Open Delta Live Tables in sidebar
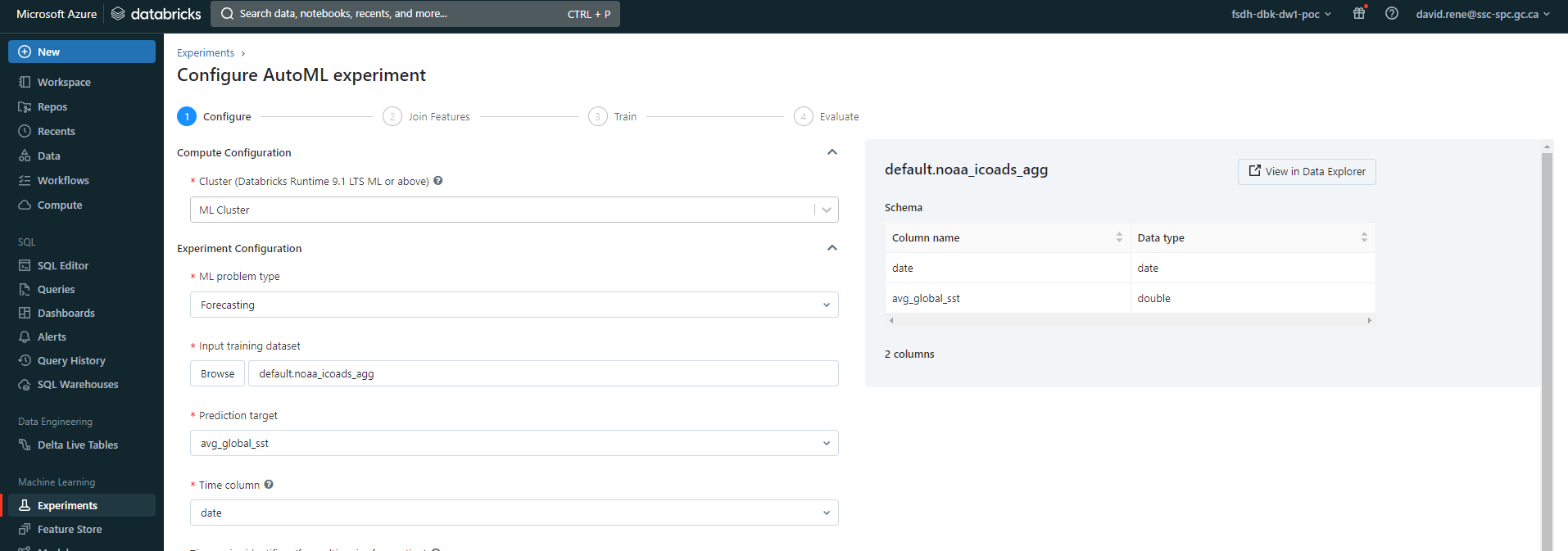1568x551 pixels. coord(77,445)
